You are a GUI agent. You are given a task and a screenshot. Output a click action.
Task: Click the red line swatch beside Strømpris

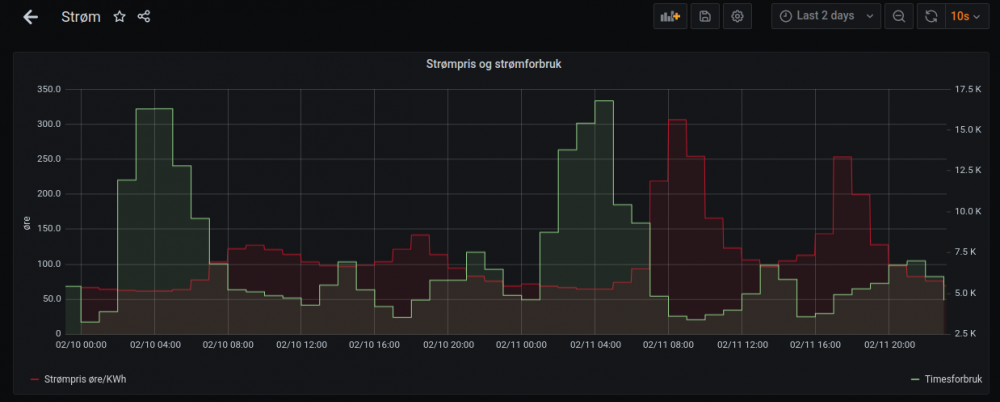point(36,380)
